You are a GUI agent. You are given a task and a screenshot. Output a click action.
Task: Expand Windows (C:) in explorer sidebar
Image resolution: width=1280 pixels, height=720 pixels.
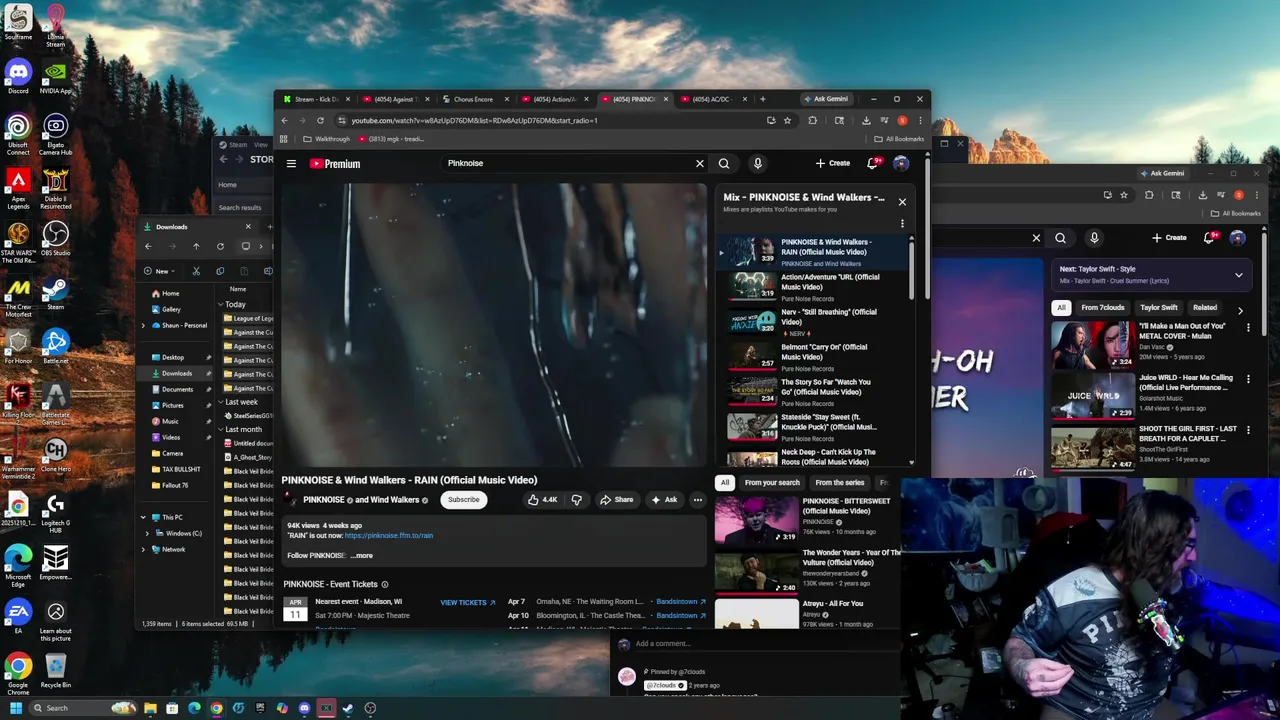[x=146, y=533]
